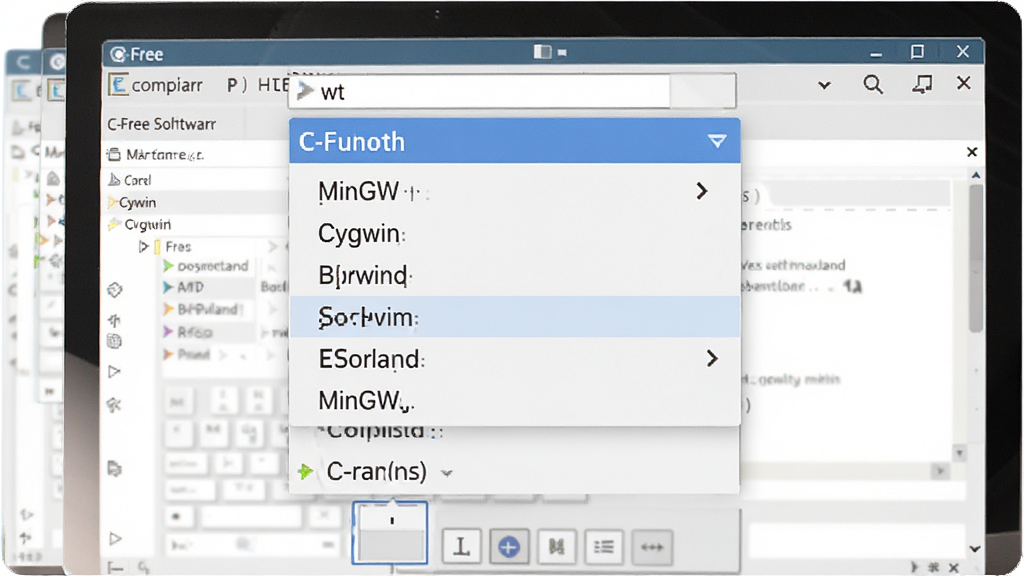
Task: Open the dropdown arrow next to C-ran(ns)
Action: point(447,473)
